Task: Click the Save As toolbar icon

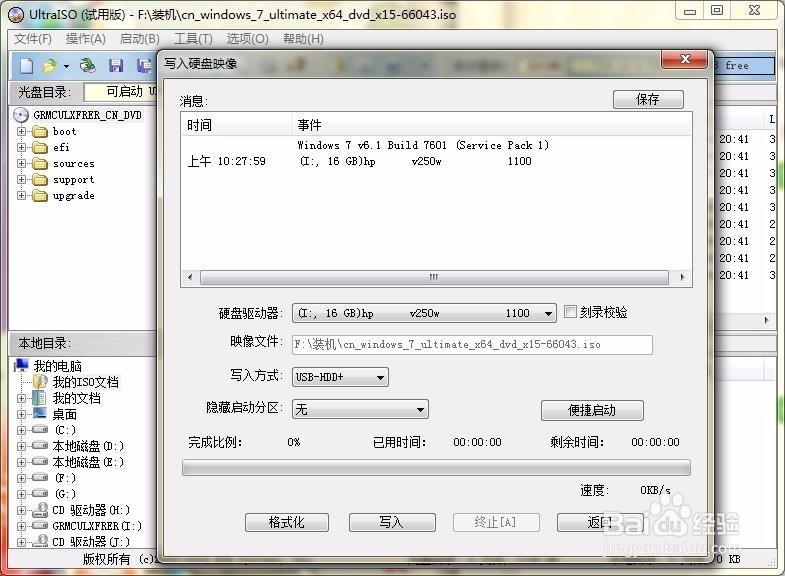Action: click(144, 66)
